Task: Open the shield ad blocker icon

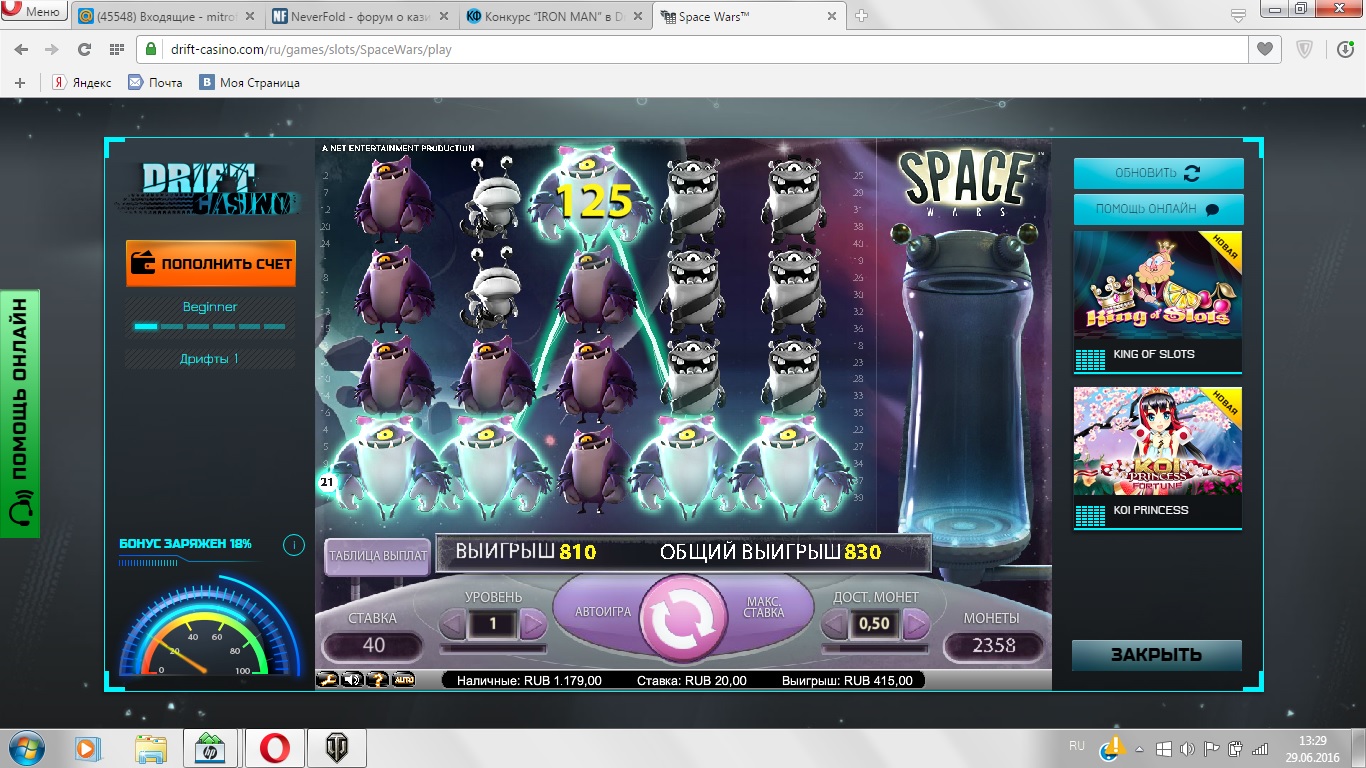Action: point(1304,49)
